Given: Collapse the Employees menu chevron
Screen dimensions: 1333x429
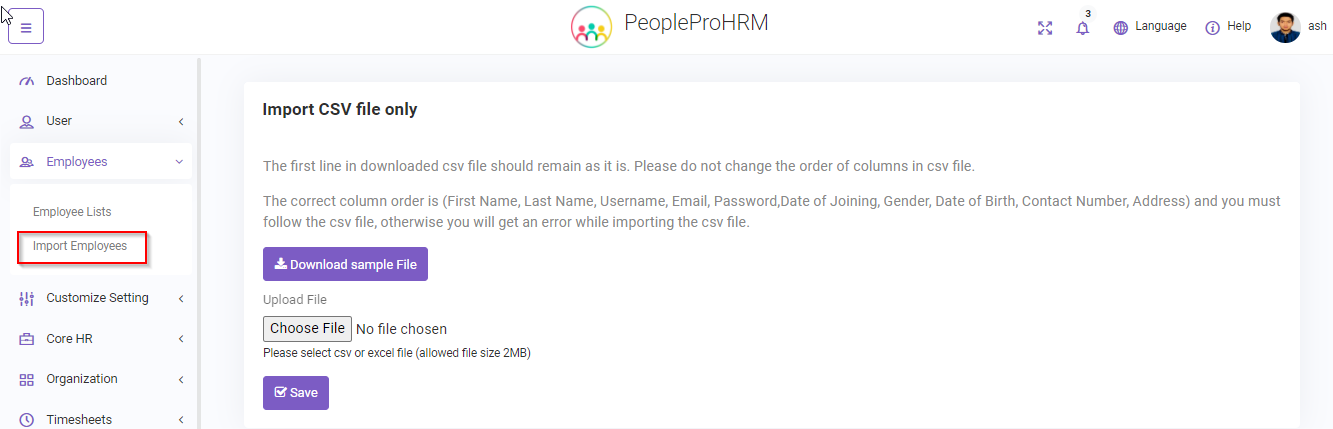Looking at the screenshot, I should pos(179,162).
